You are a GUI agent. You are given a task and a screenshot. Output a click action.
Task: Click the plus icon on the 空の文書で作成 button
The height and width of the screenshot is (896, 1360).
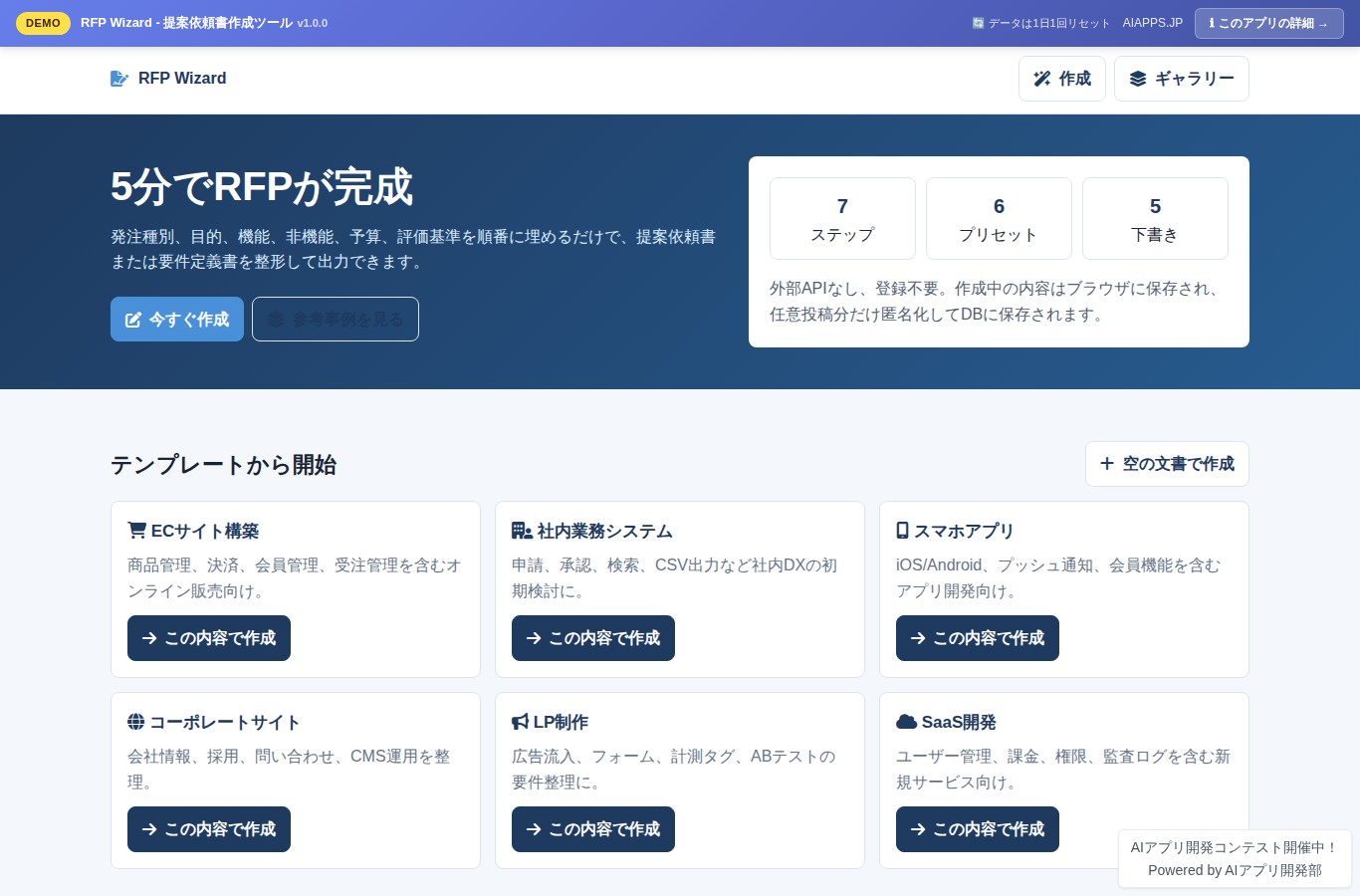[1107, 464]
